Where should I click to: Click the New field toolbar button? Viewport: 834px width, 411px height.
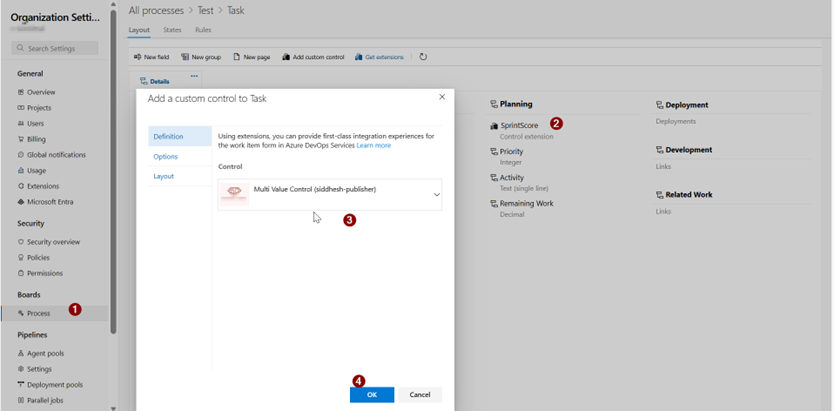[151, 57]
